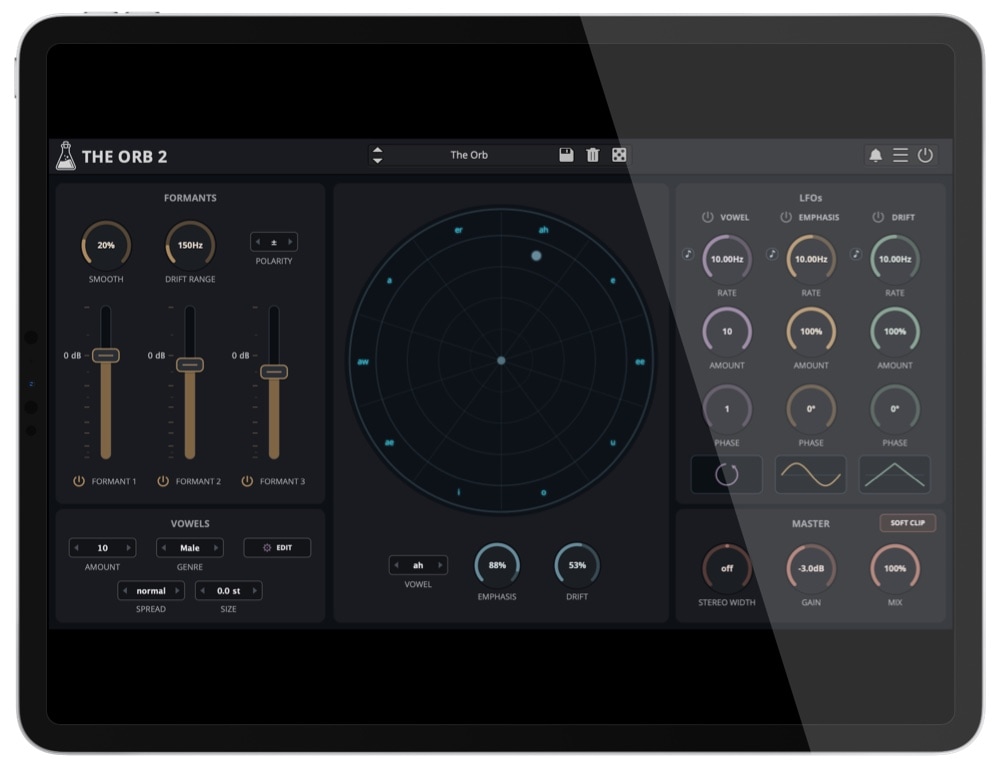This screenshot has height=767, width=1000.
Task: Toggle the Vowel LFO power icon
Action: pyautogui.click(x=707, y=217)
